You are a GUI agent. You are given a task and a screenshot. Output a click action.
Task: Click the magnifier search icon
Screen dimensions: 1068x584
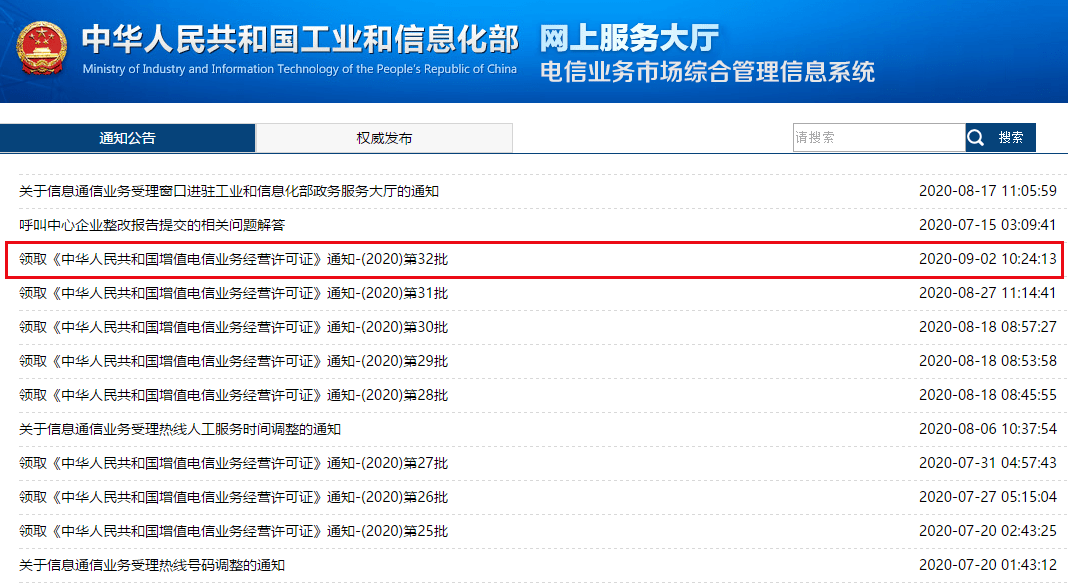975,138
